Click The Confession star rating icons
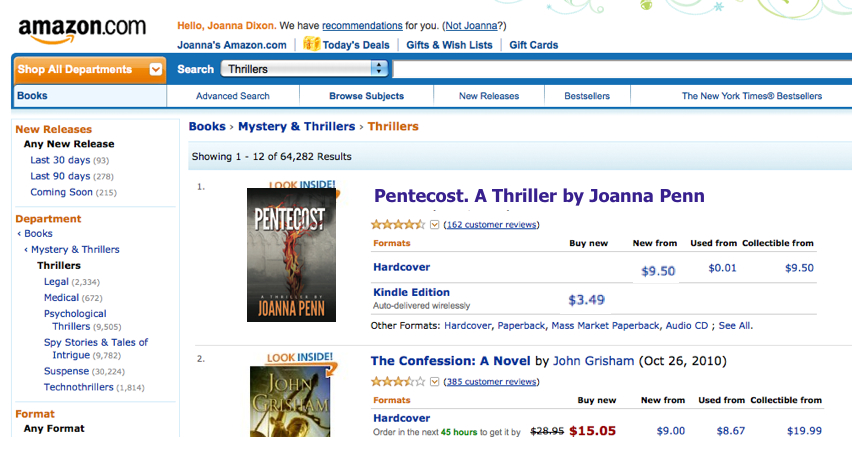 tap(398, 382)
